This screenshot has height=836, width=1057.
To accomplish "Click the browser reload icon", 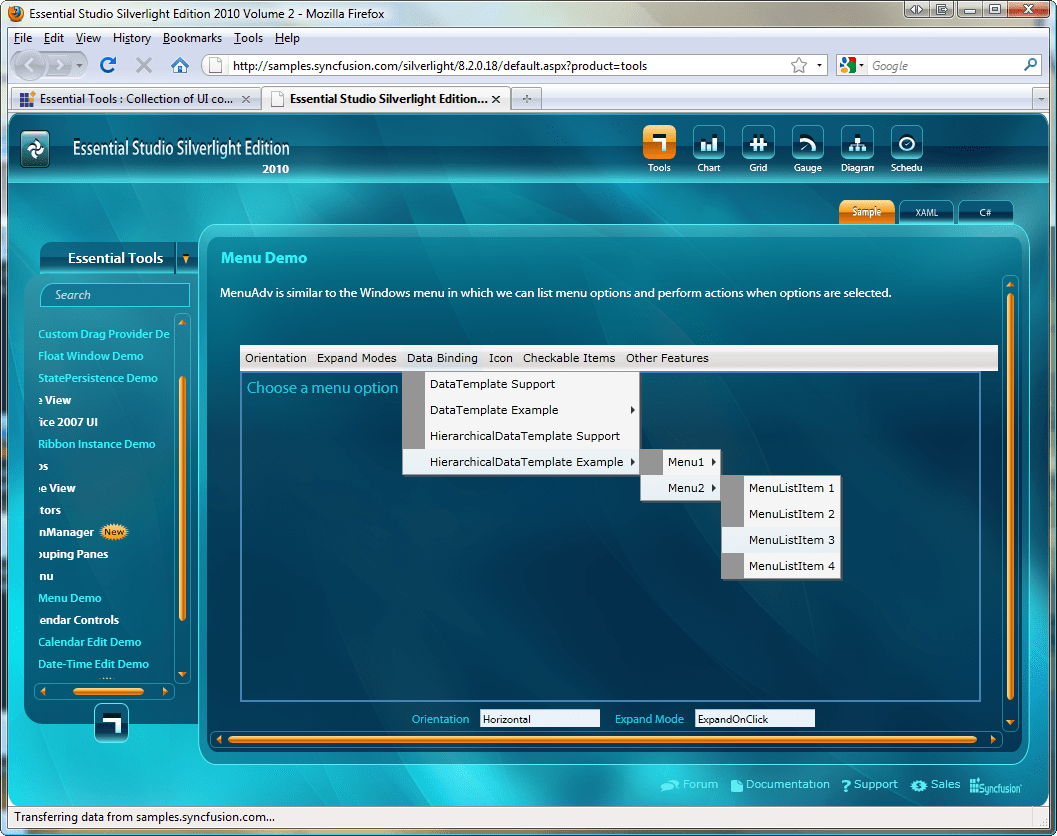I will (108, 63).
